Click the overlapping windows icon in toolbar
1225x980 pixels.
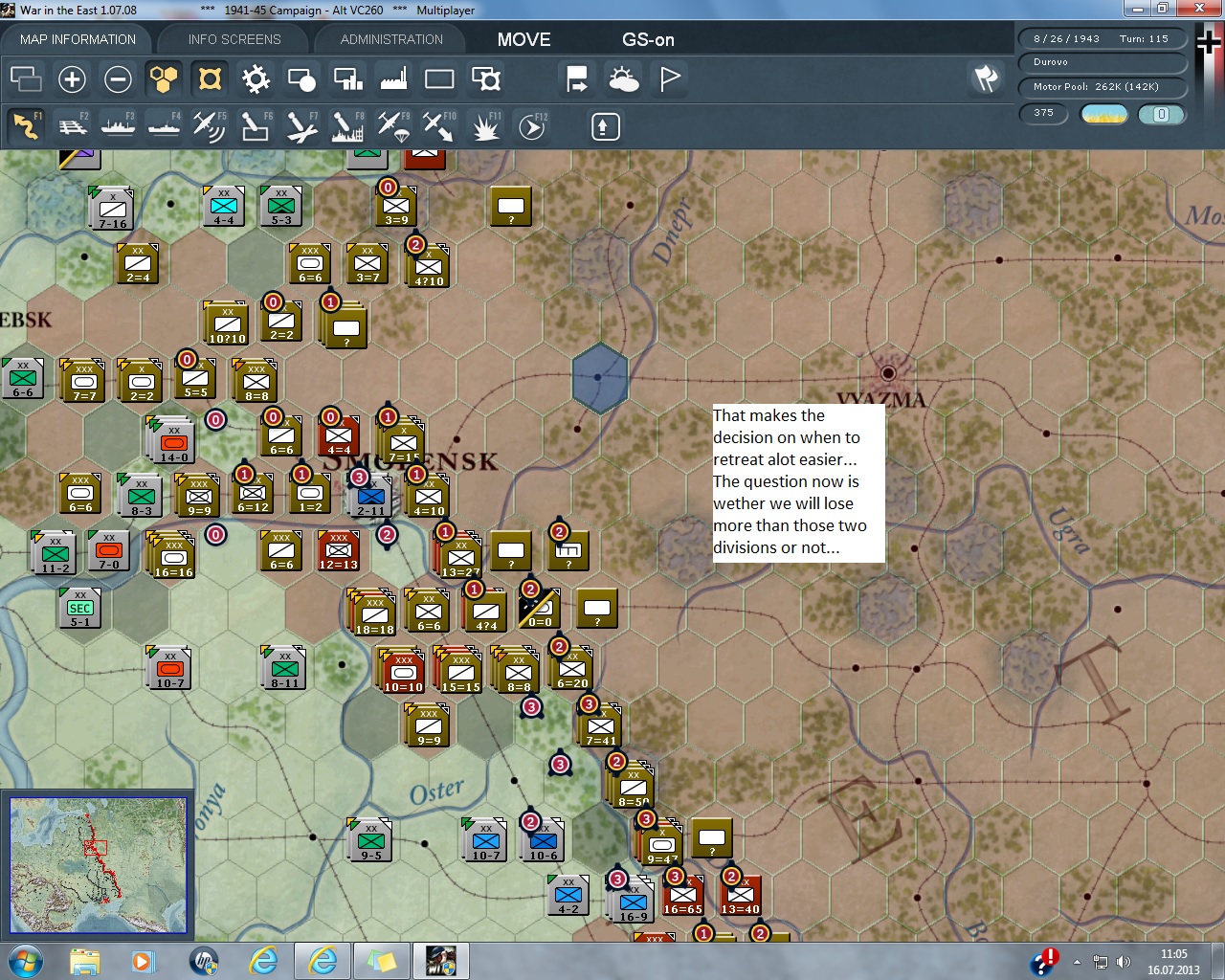26,78
